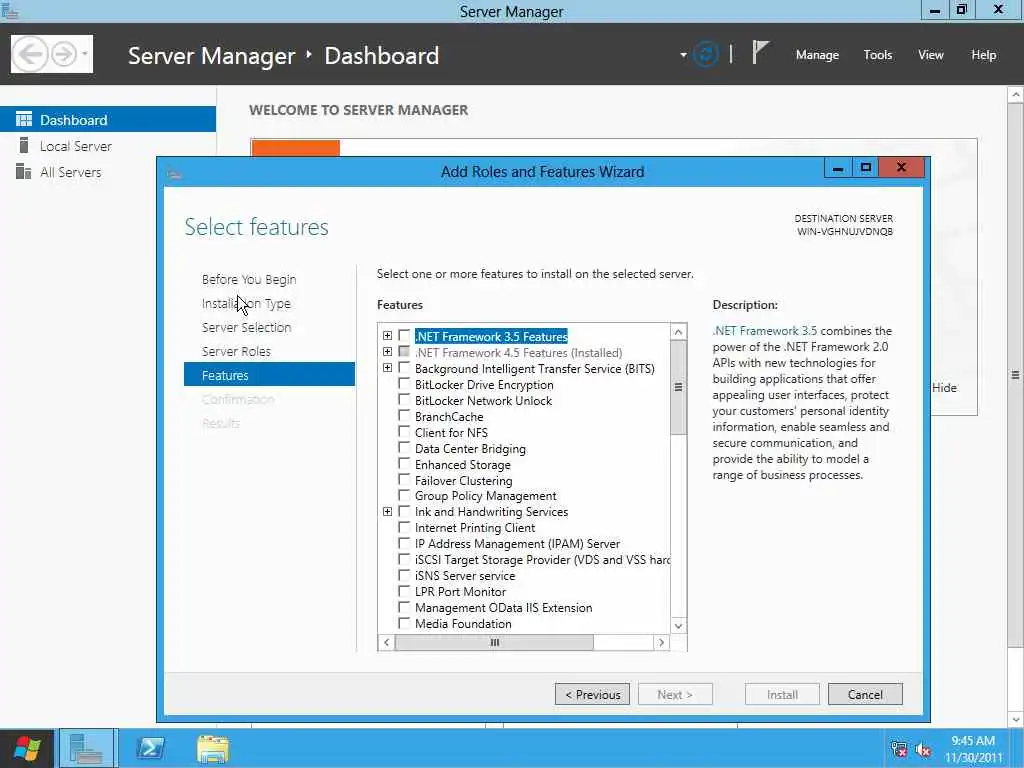The image size is (1024, 768).
Task: Go to the Server Selection wizard step
Action: (246, 327)
